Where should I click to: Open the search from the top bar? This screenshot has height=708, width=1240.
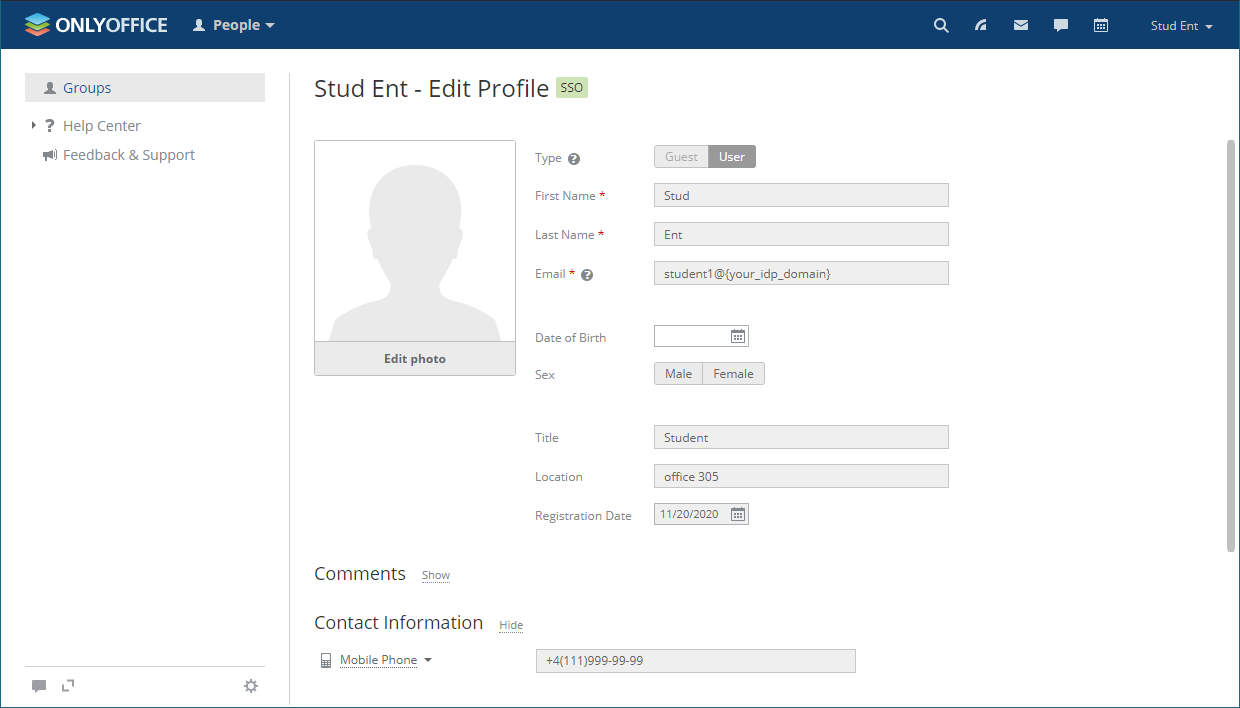pos(941,25)
